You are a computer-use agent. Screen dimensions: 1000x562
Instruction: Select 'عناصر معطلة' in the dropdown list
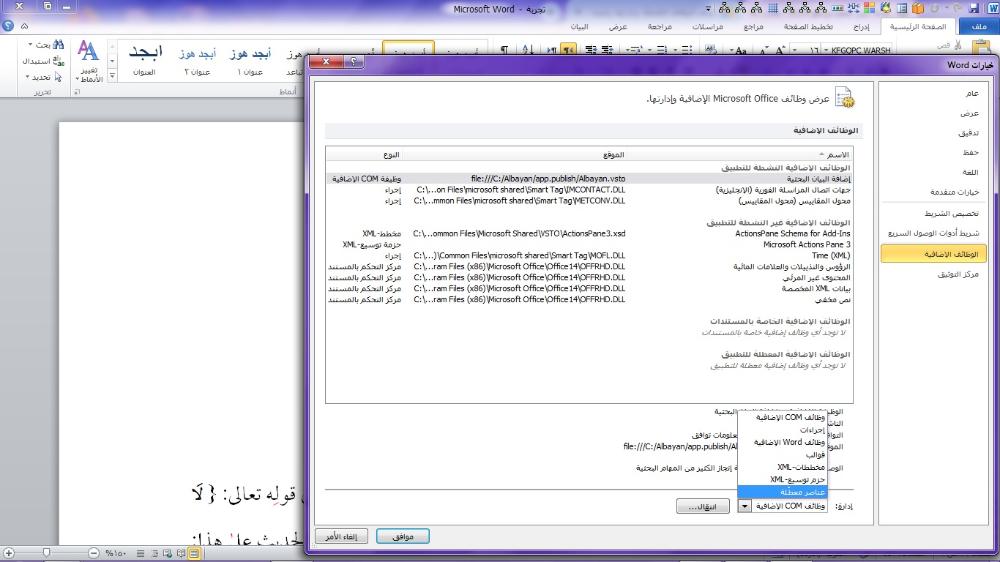coord(783,492)
